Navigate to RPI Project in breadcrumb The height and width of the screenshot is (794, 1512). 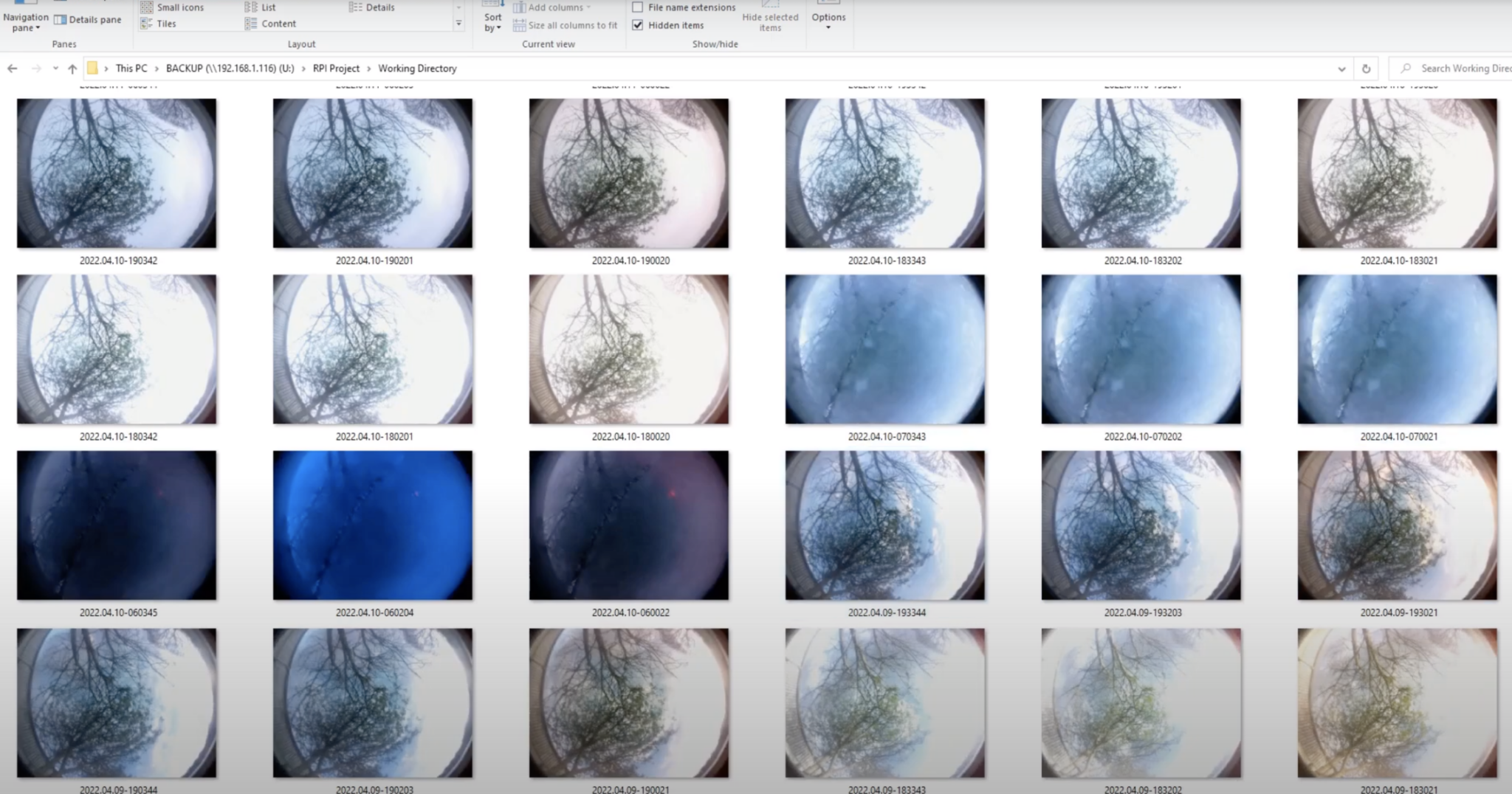tap(336, 69)
